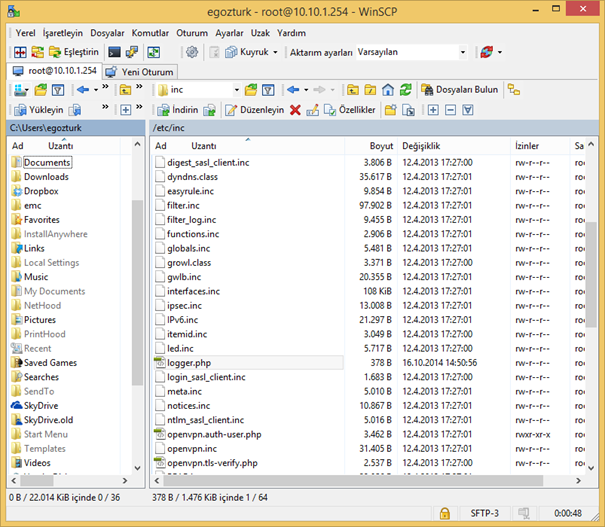Open the Oturum menu
The width and height of the screenshot is (605, 527).
click(x=192, y=33)
